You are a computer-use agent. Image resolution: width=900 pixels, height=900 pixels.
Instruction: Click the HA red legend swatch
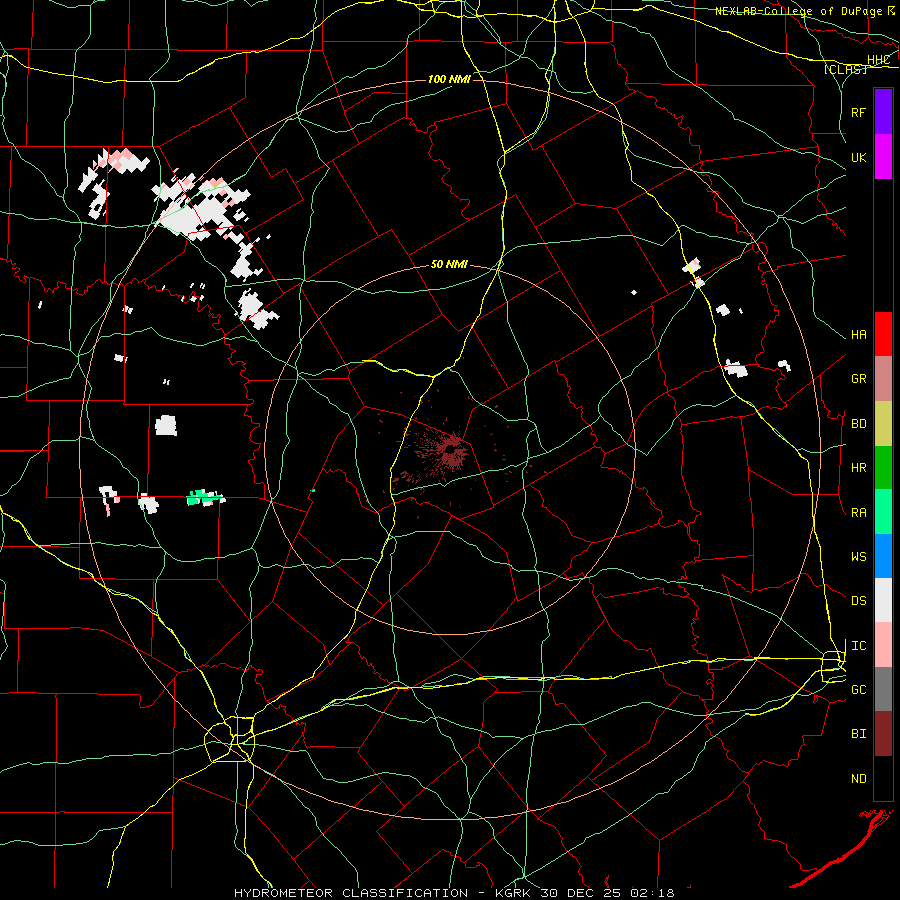coord(883,334)
